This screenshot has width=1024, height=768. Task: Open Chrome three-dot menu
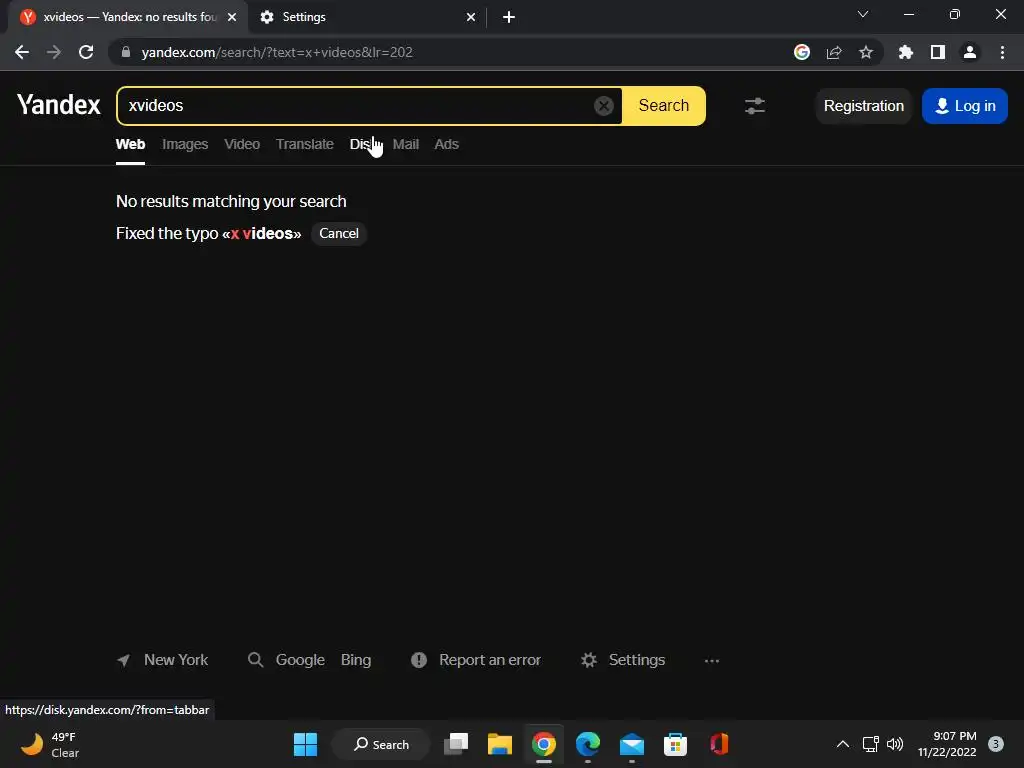click(1002, 52)
